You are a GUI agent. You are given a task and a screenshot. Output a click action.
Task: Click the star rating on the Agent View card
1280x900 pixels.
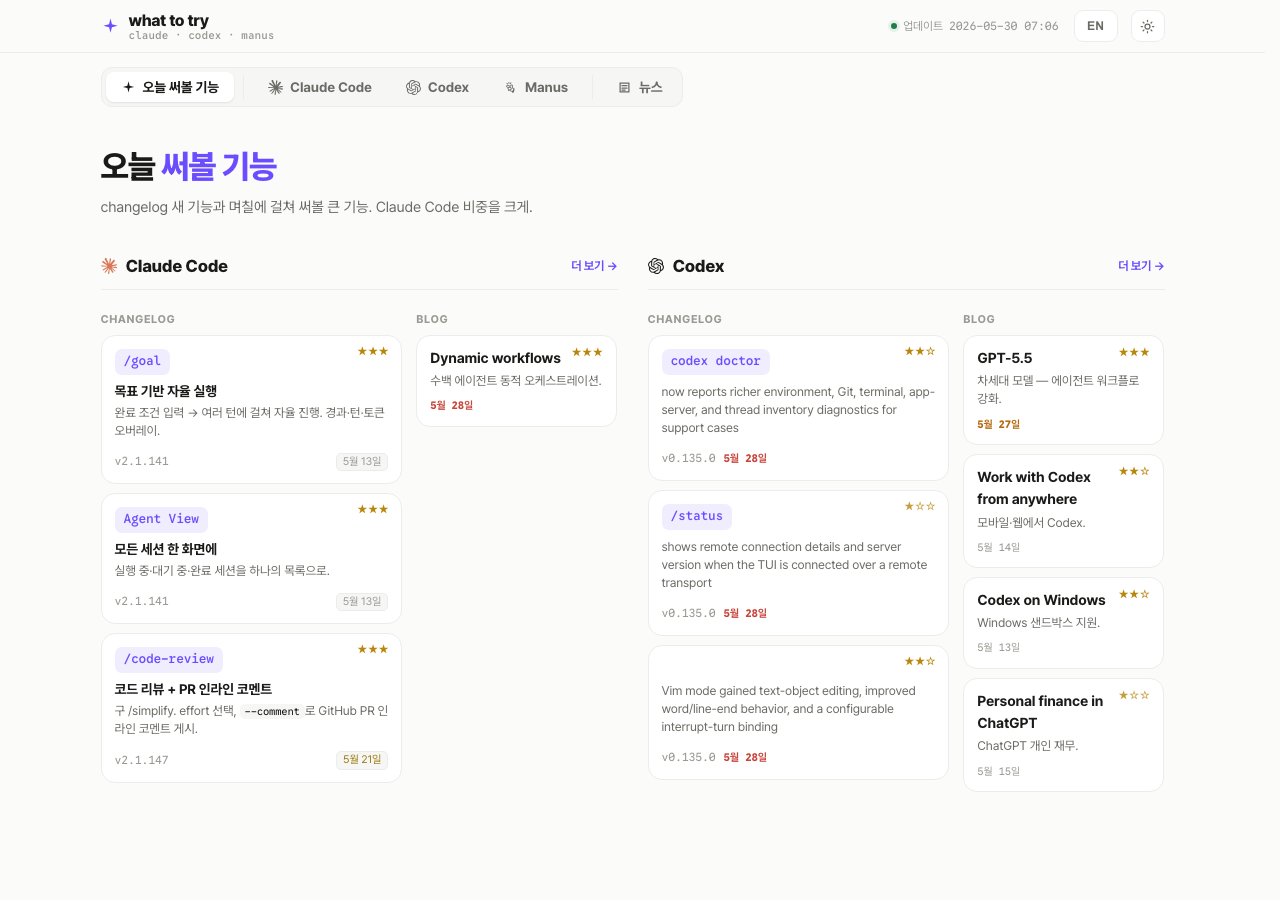coord(373,509)
